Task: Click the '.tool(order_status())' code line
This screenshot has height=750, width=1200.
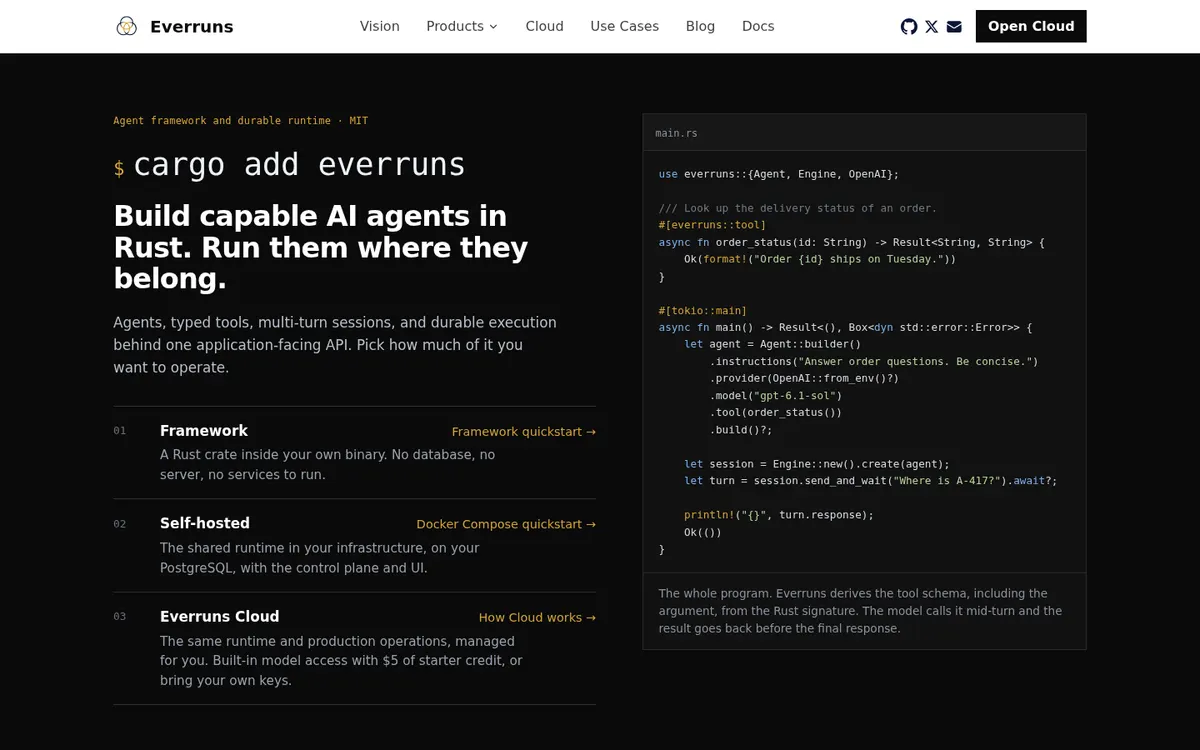Action: click(x=776, y=412)
